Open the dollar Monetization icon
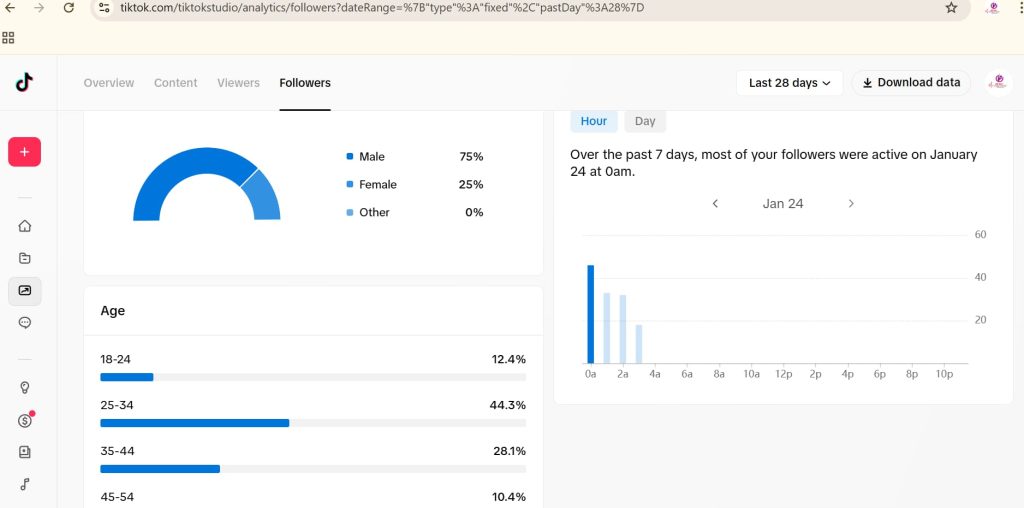This screenshot has height=508, width=1024. [x=25, y=420]
